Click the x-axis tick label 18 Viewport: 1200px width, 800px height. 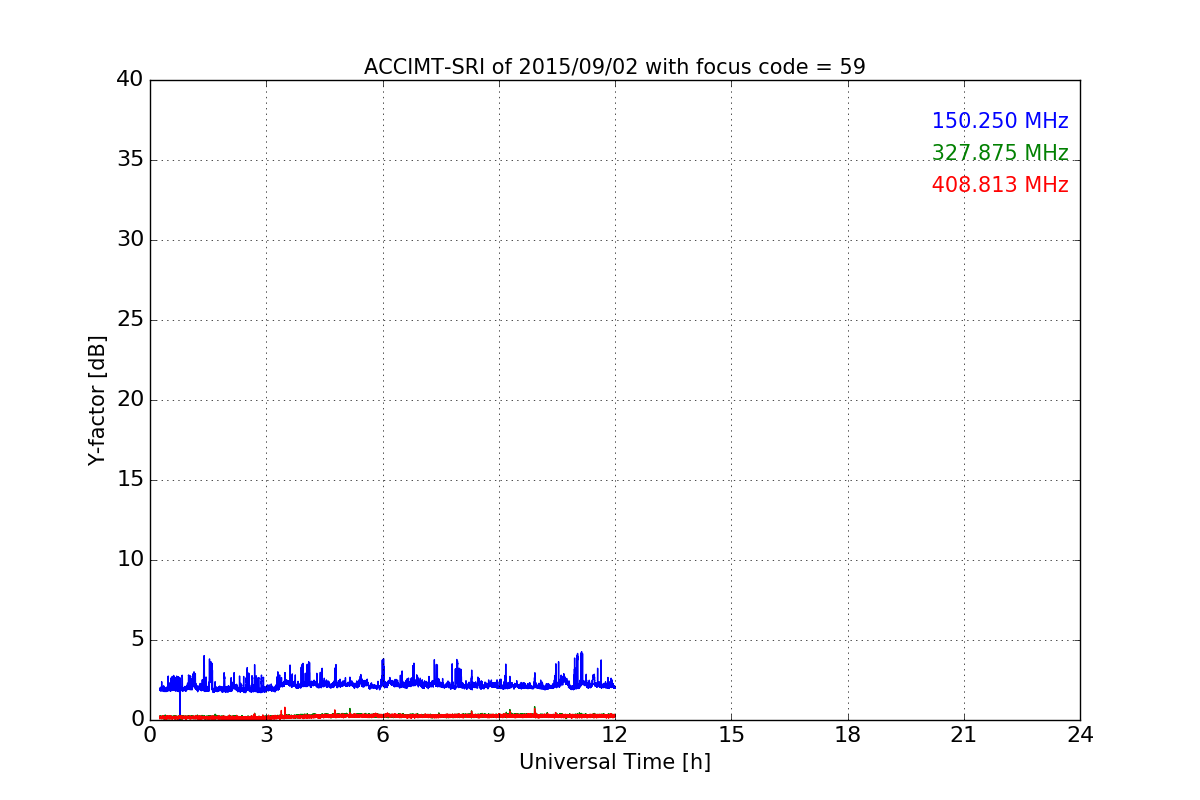848,735
